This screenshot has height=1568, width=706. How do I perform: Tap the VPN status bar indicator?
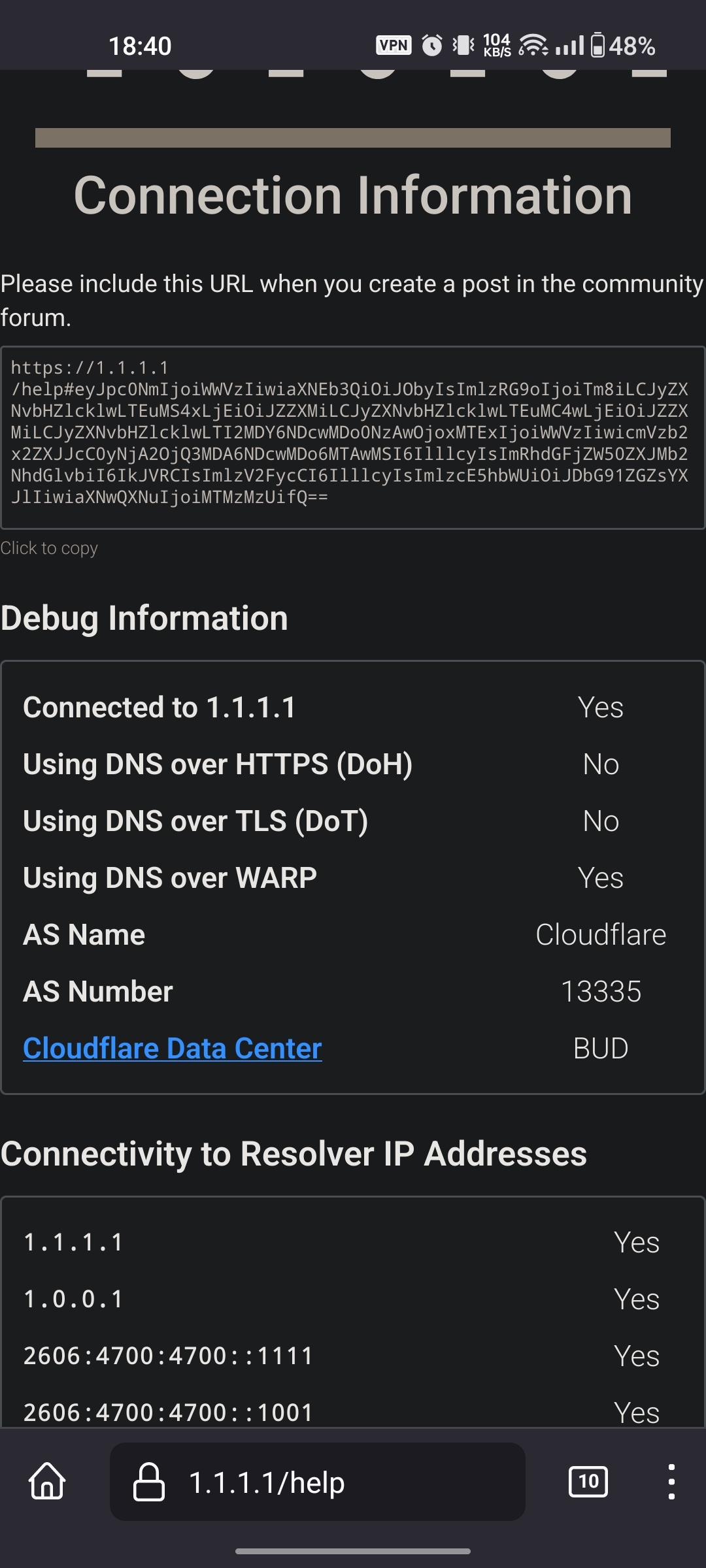(x=394, y=45)
